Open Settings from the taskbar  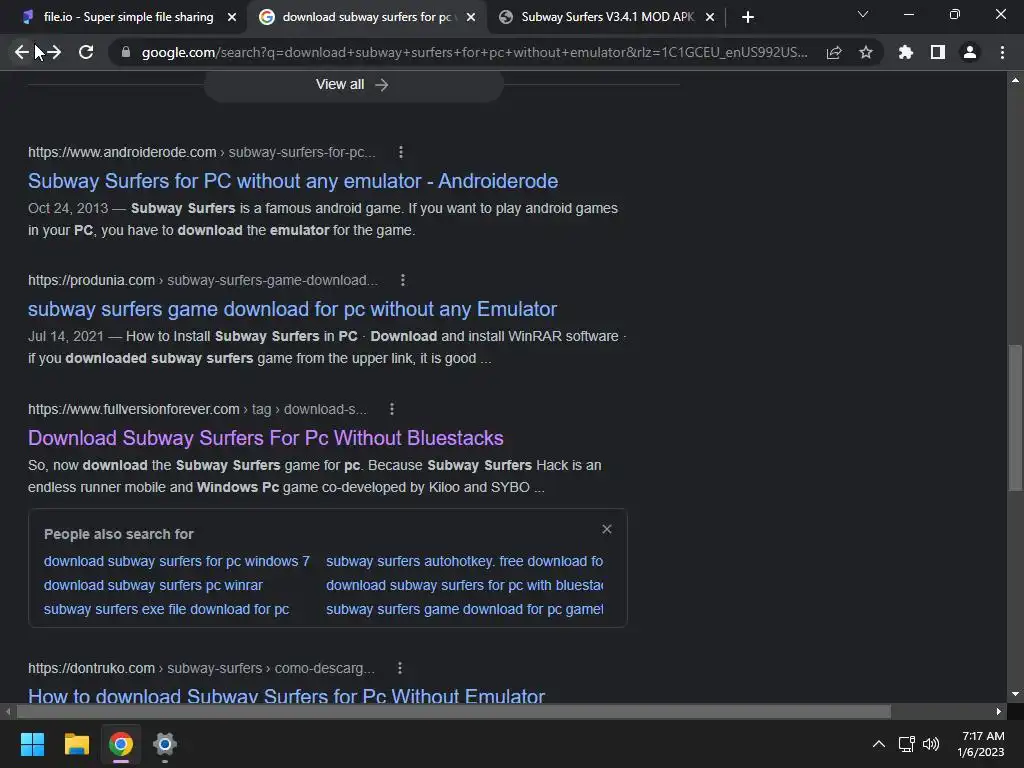pos(165,744)
